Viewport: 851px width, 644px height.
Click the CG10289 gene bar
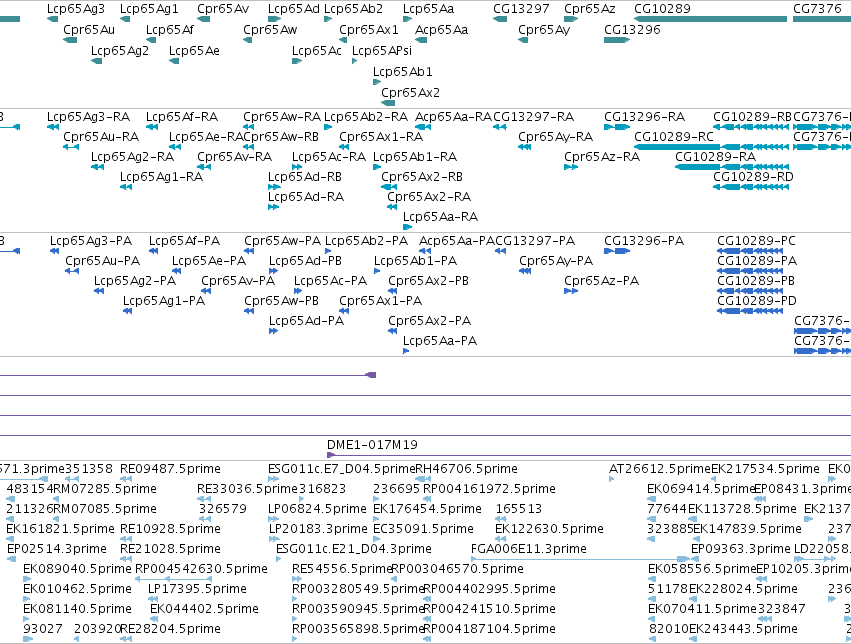710,19
